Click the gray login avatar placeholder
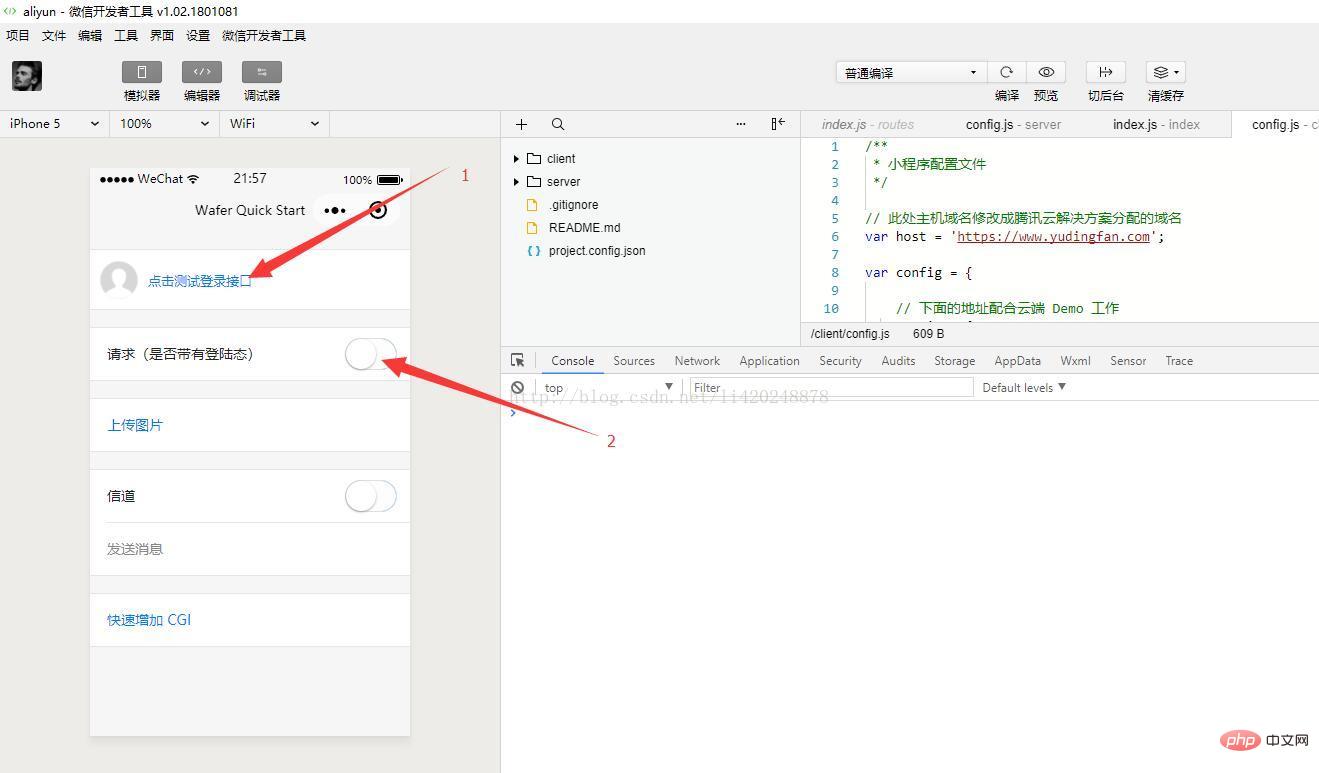1319x773 pixels. tap(119, 280)
